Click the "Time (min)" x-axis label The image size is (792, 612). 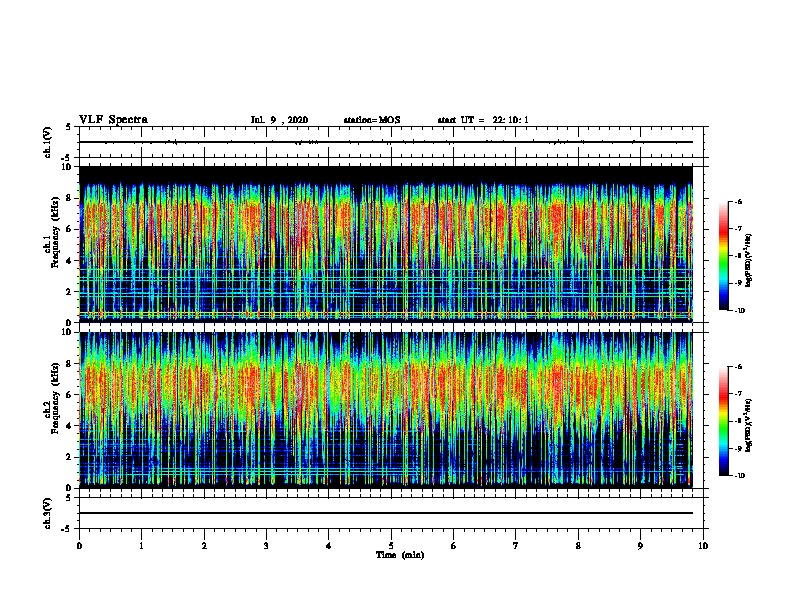[400, 555]
